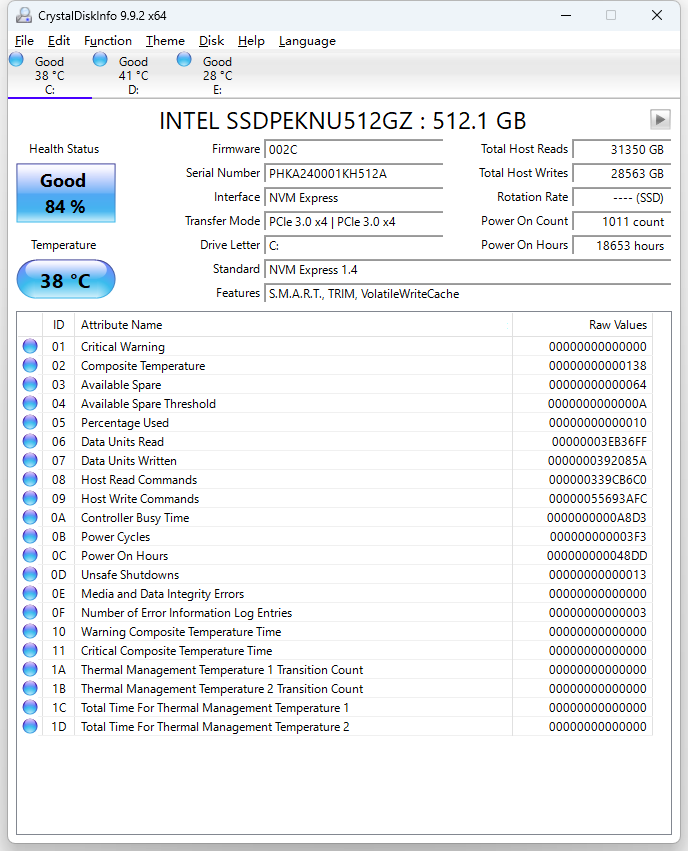
Task: Click the Good 84 % health status button
Action: pyautogui.click(x=66, y=193)
